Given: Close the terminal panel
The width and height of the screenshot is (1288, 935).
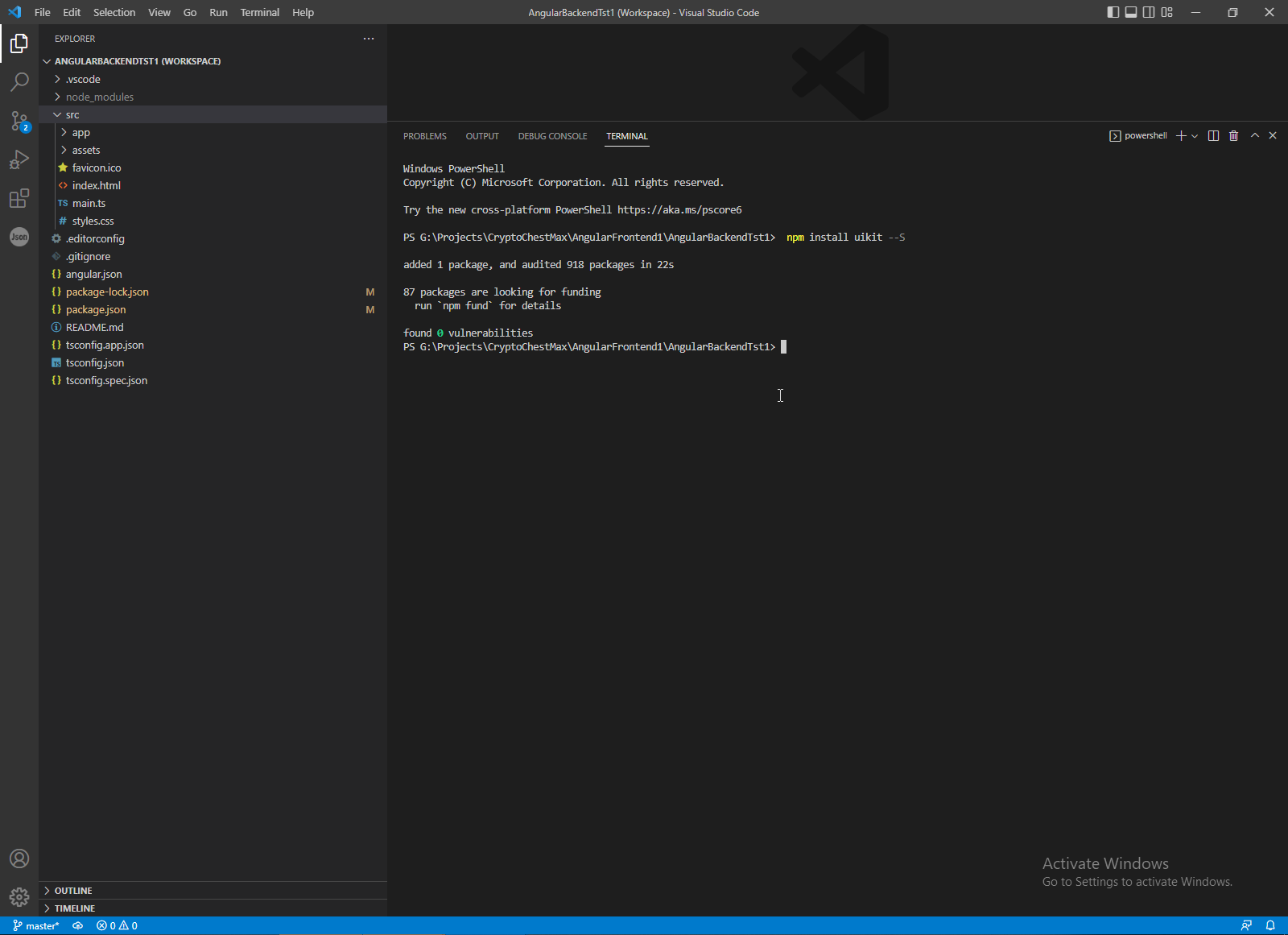Looking at the screenshot, I should 1273,136.
